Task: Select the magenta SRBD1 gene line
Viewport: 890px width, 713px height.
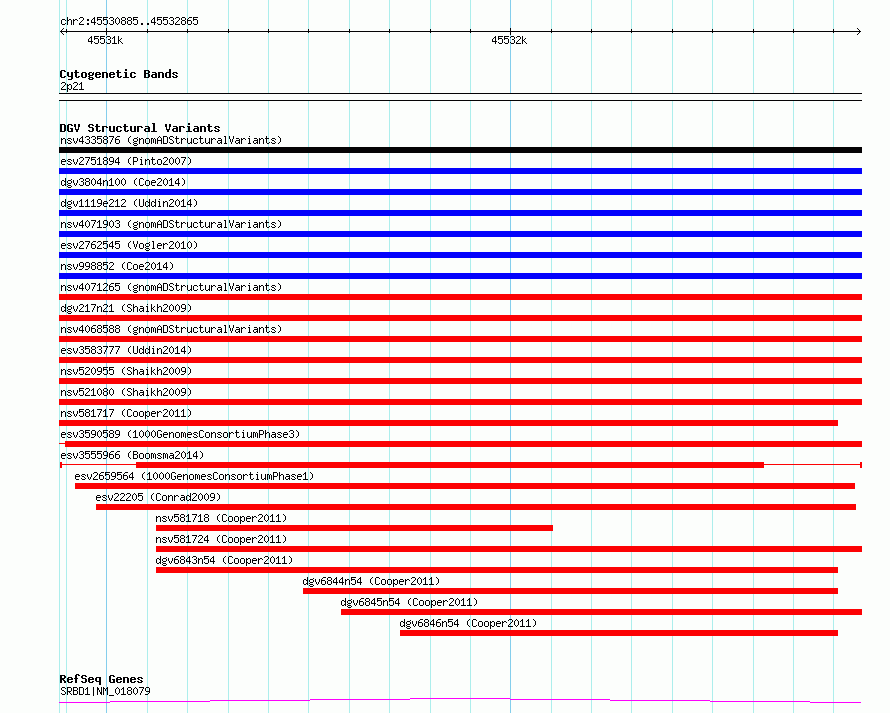Action: tap(460, 701)
